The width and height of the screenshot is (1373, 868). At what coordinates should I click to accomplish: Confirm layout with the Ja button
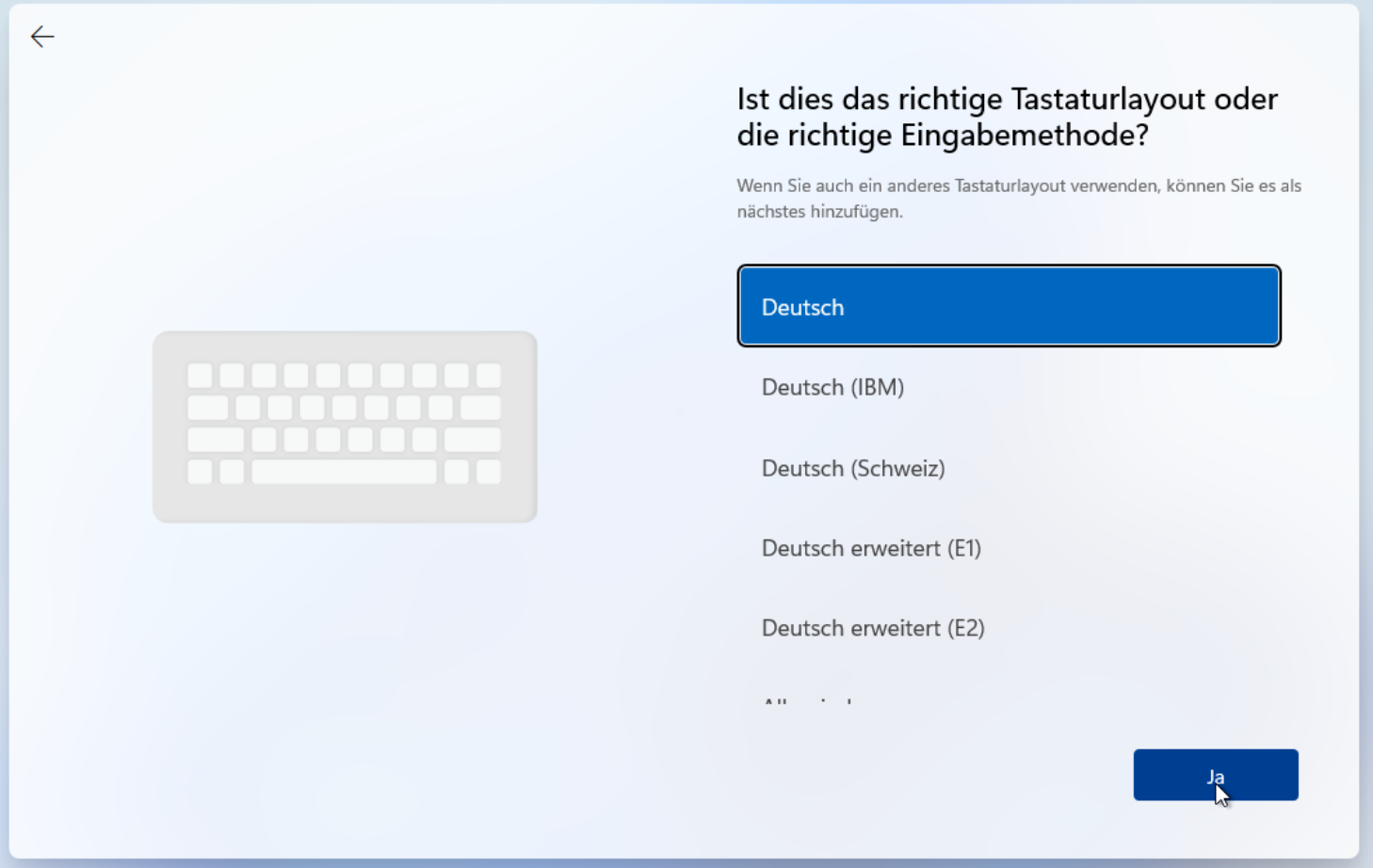pos(1216,775)
